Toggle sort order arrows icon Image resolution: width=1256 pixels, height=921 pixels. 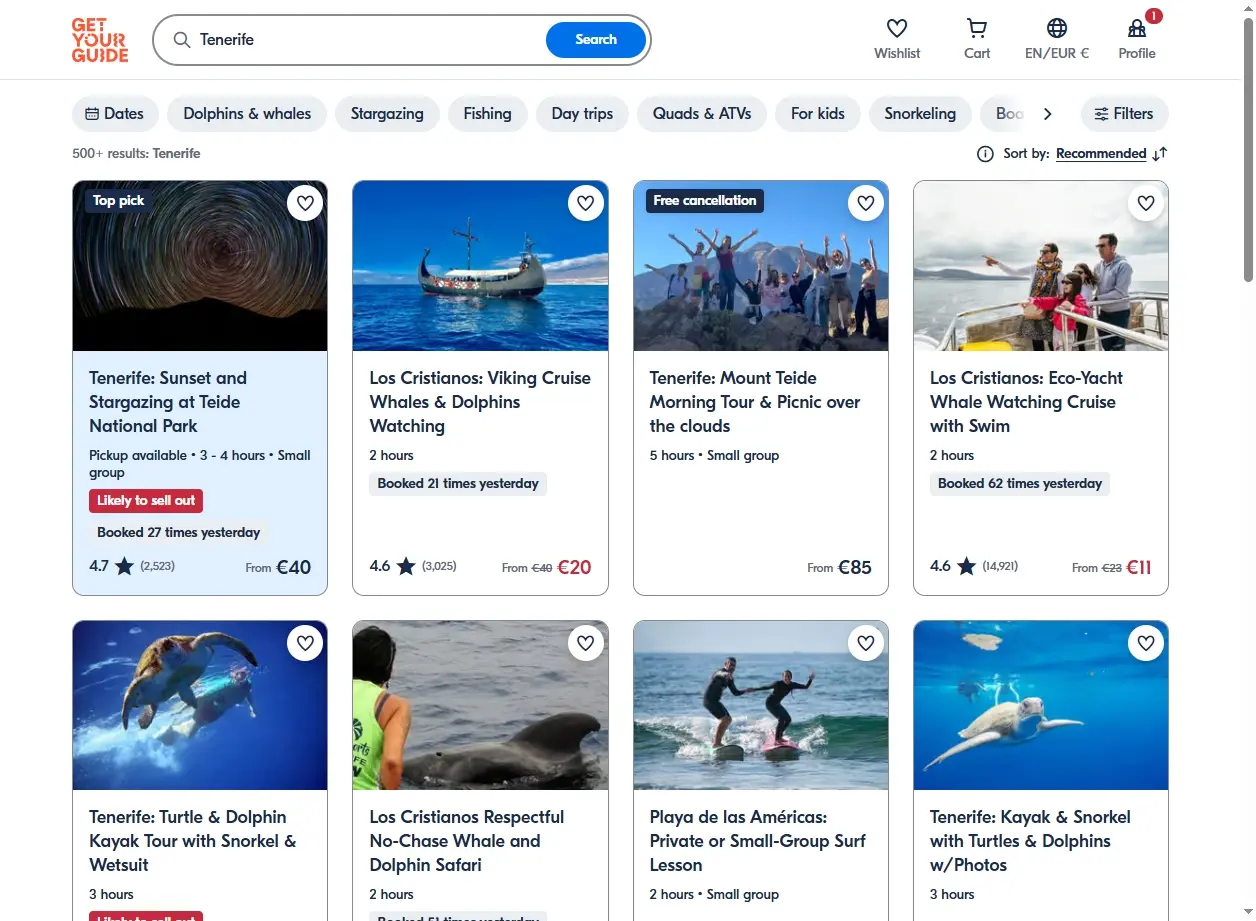(x=1160, y=154)
